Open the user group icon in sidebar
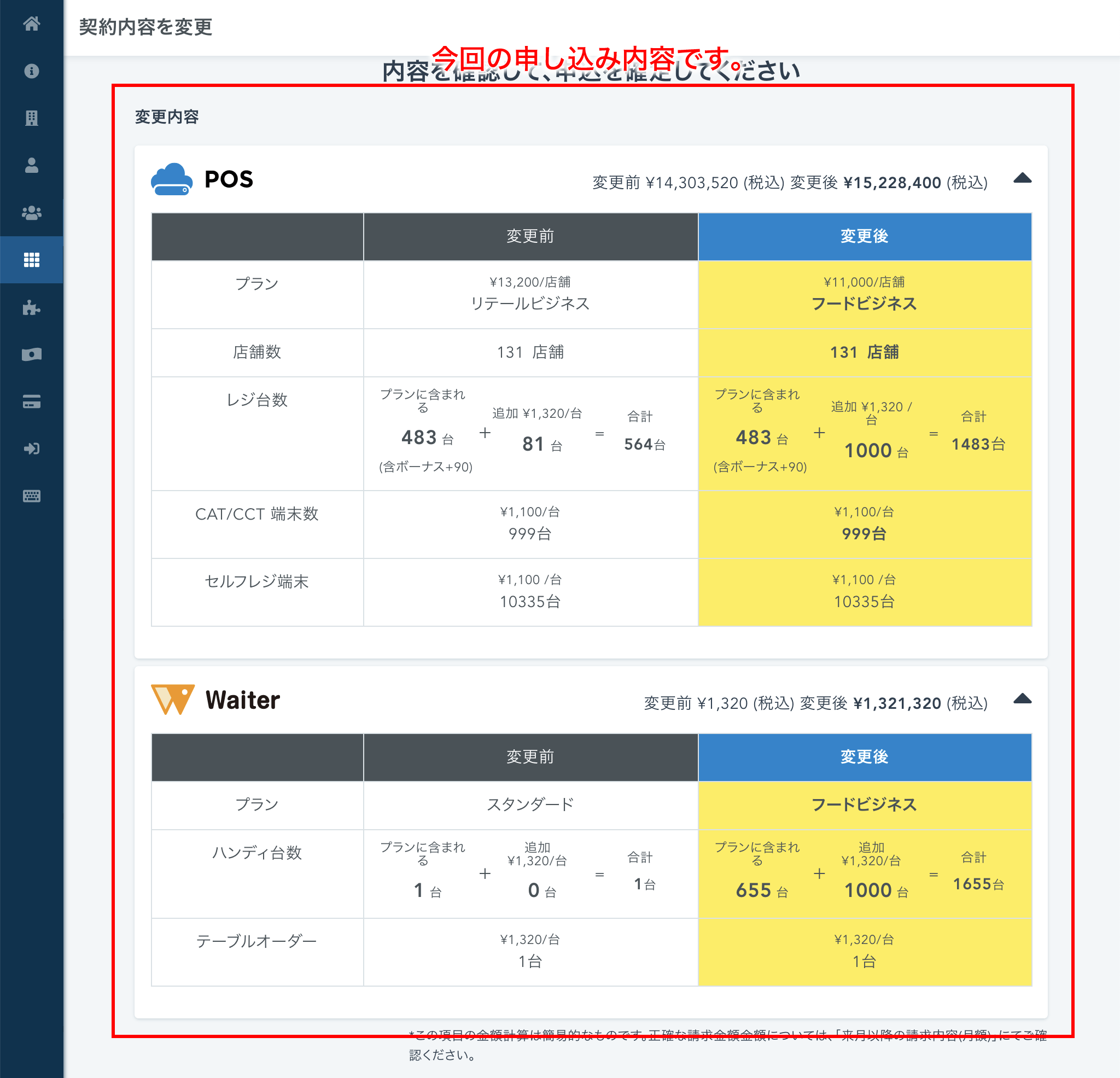The height and width of the screenshot is (1078, 1120). (x=31, y=213)
